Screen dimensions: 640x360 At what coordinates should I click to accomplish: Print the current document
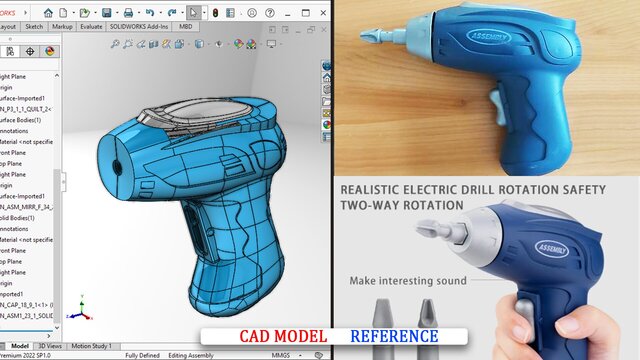pyautogui.click(x=128, y=13)
